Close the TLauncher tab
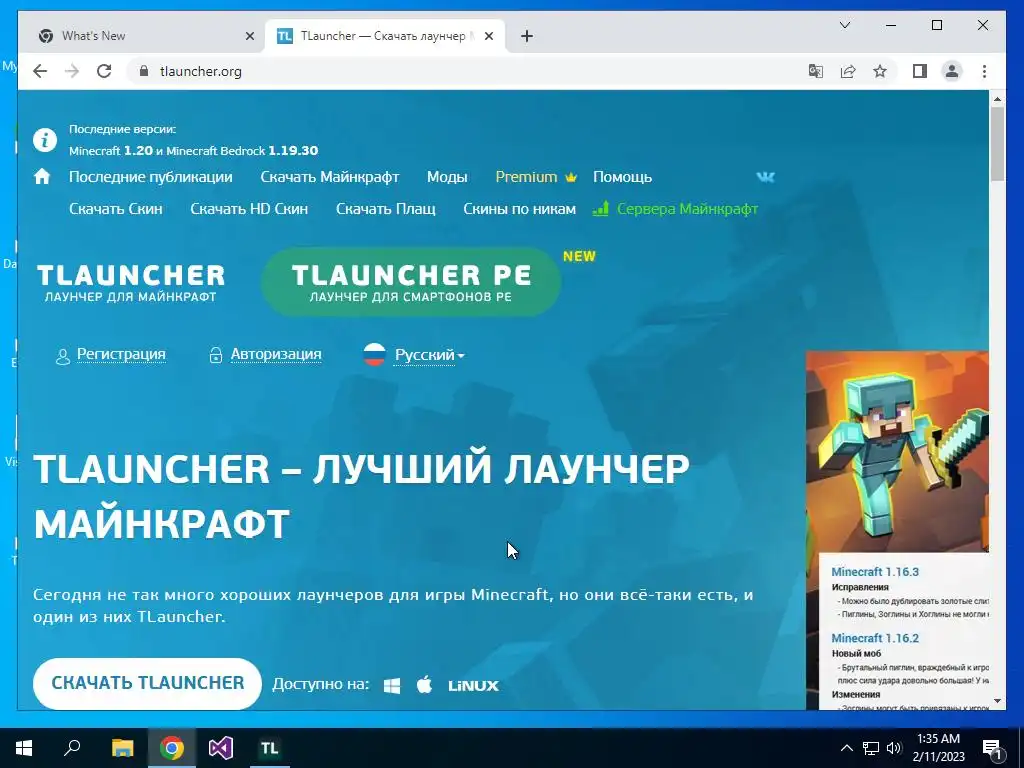This screenshot has width=1024, height=768. click(488, 37)
